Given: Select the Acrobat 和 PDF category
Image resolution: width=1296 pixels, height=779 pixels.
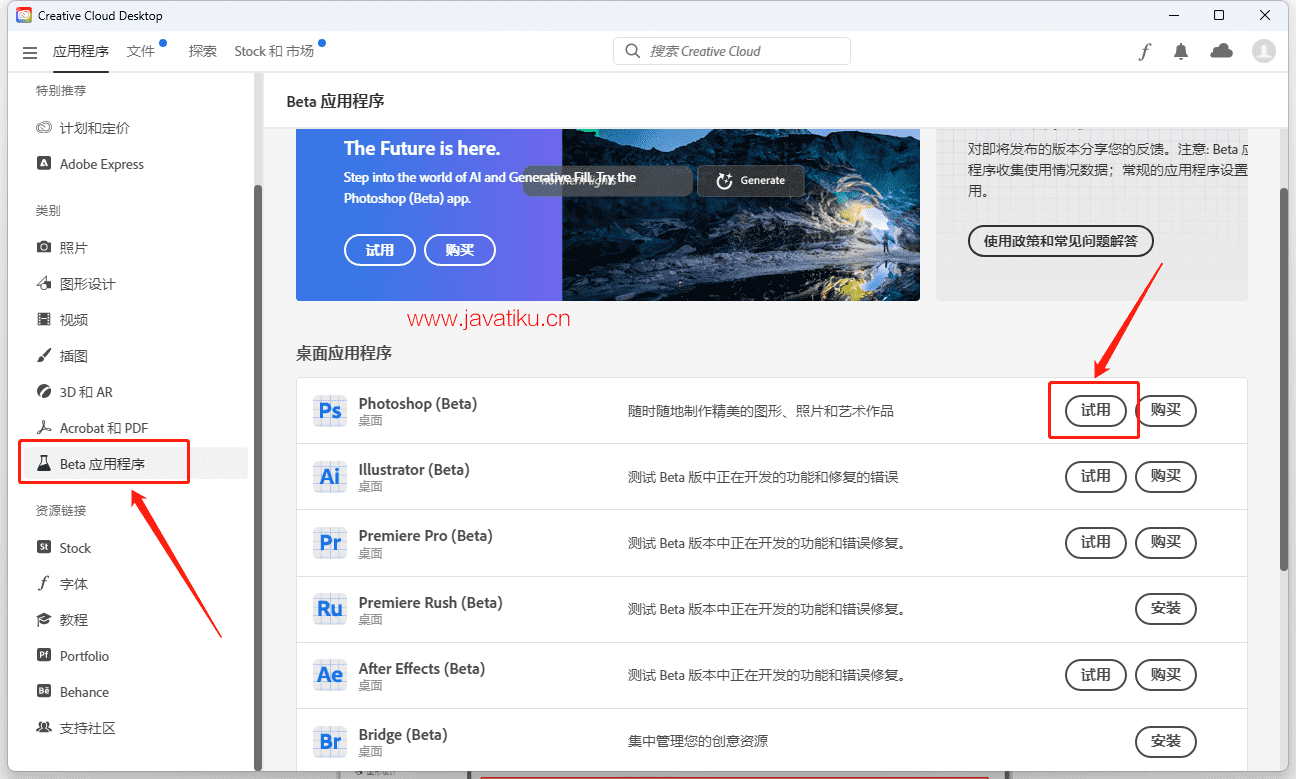Looking at the screenshot, I should (x=92, y=428).
